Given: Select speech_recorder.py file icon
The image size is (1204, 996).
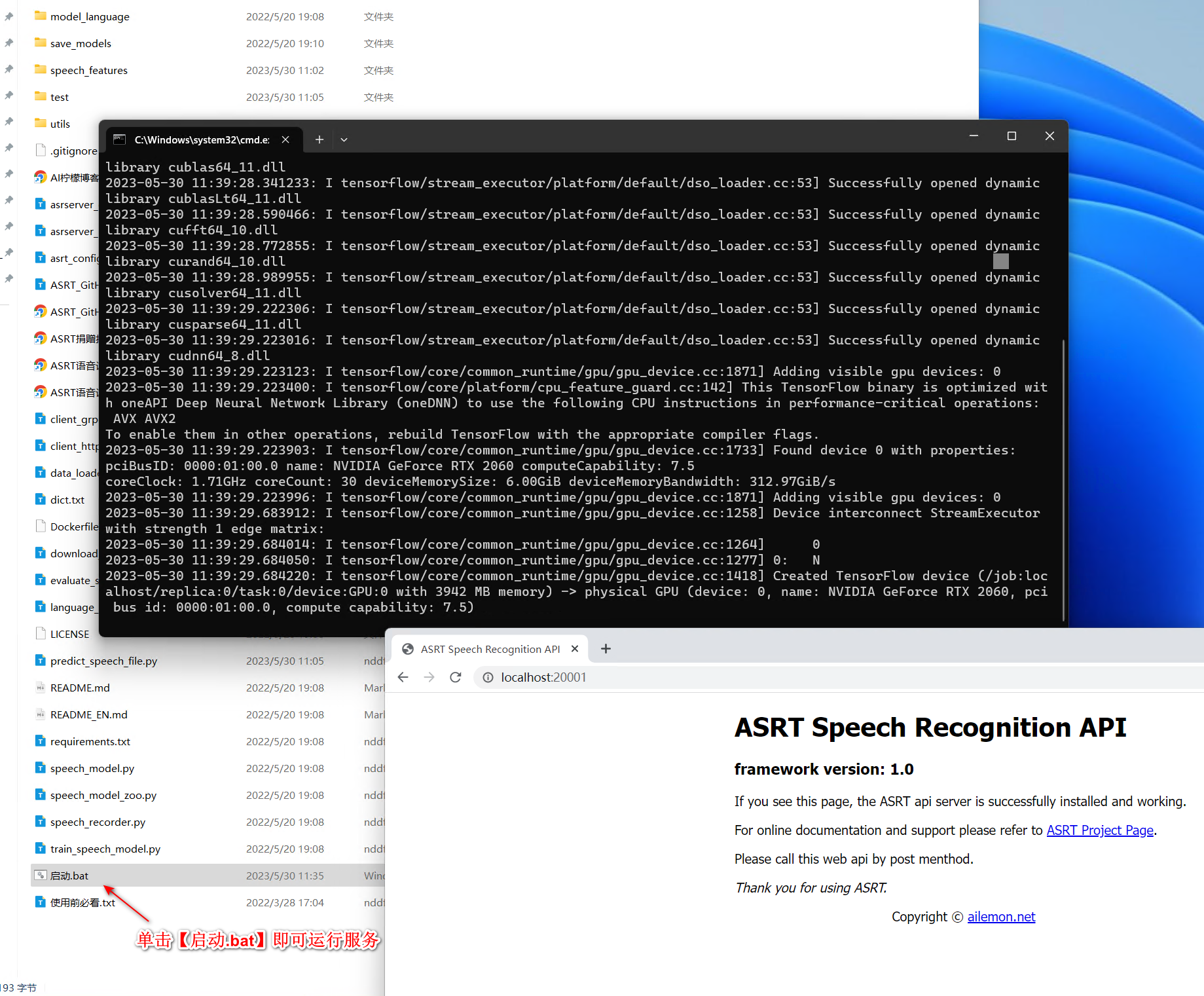Looking at the screenshot, I should pyautogui.click(x=41, y=821).
